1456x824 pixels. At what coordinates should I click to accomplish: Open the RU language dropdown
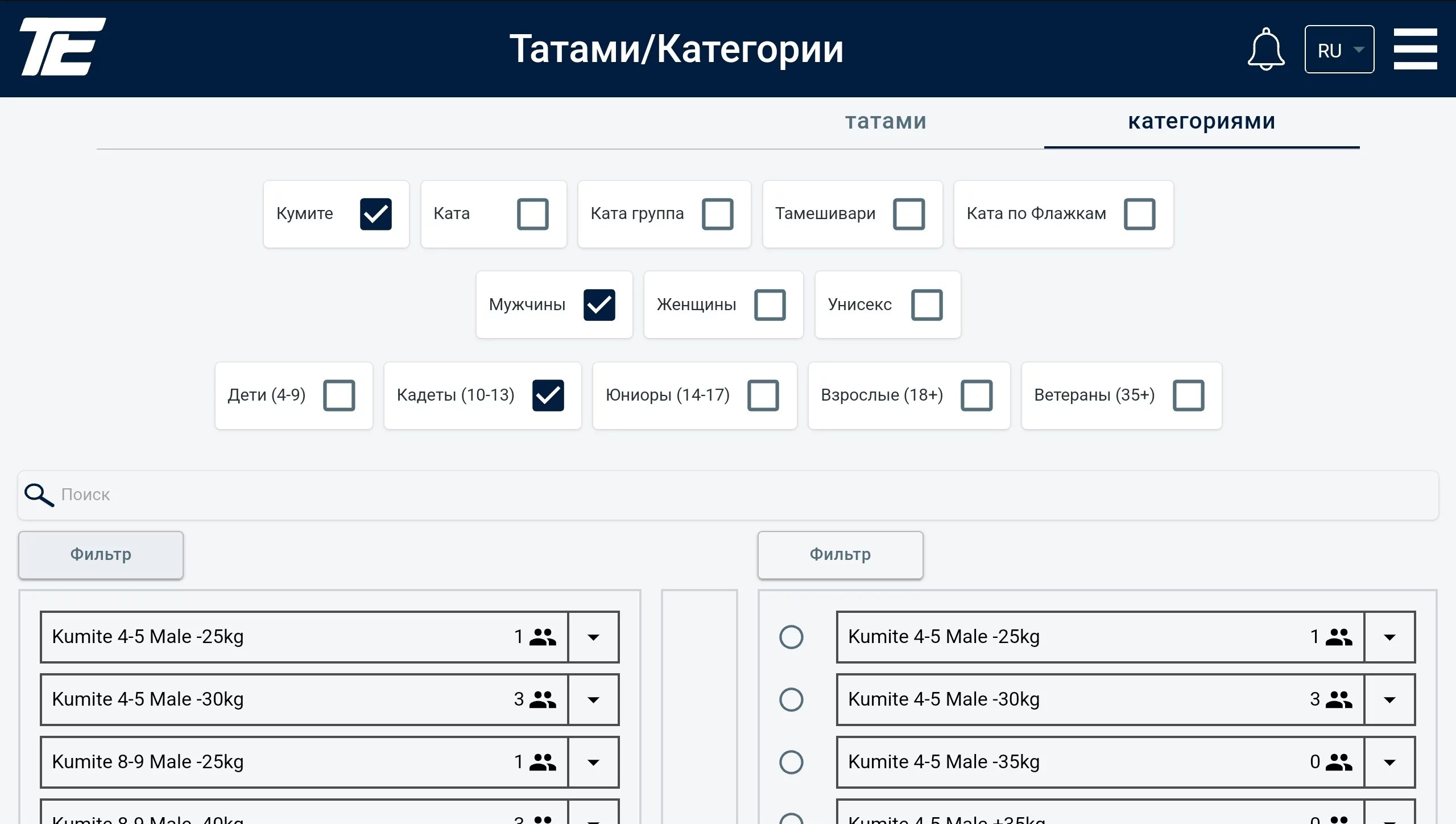(1339, 50)
